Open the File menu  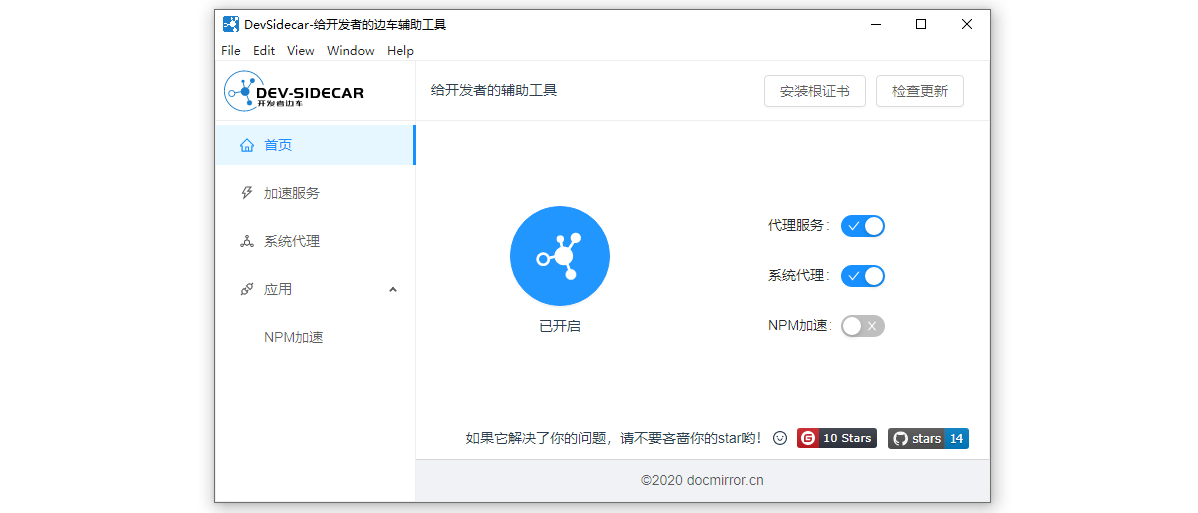coord(231,51)
